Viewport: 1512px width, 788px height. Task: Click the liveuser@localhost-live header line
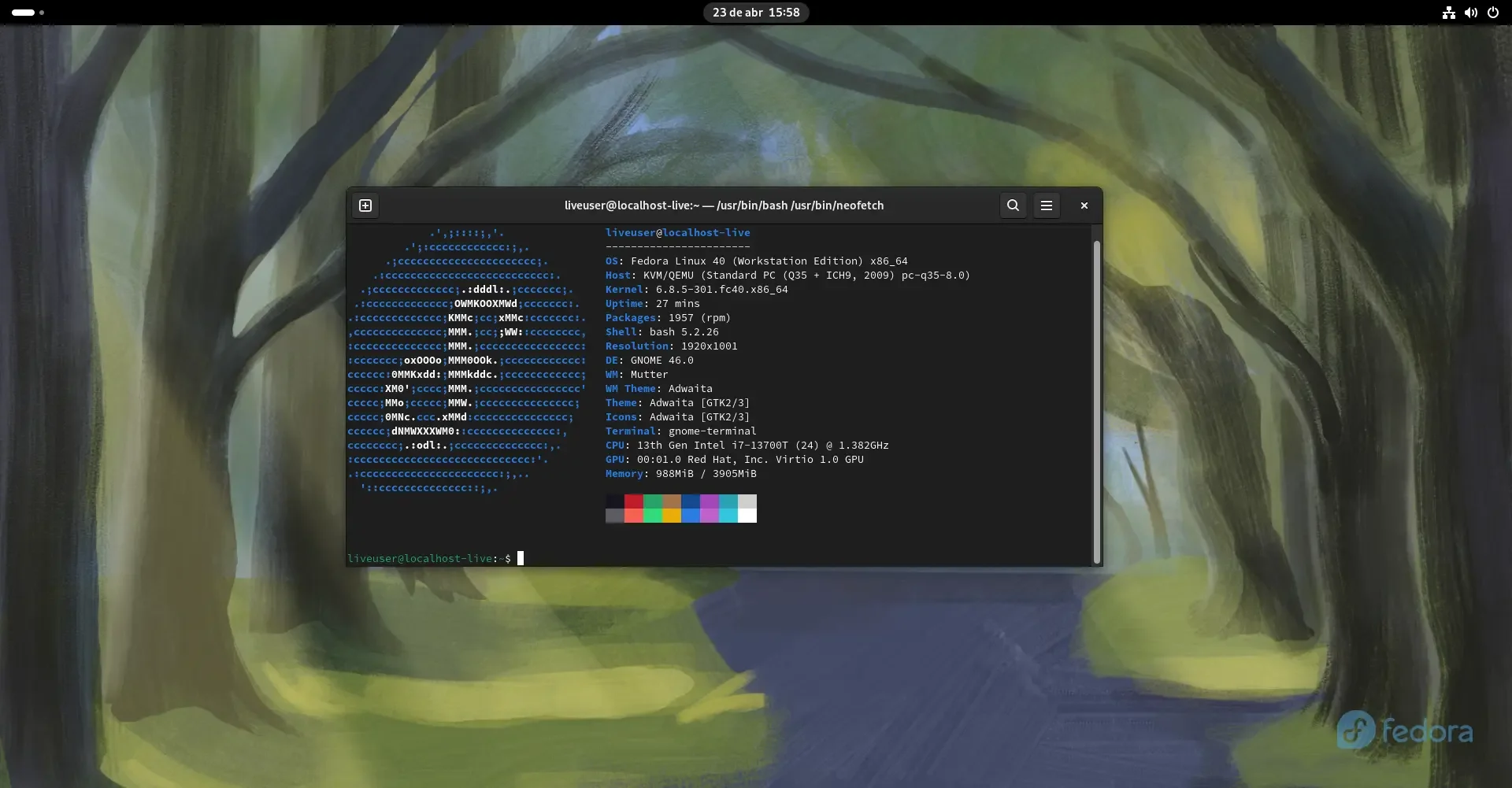pyautogui.click(x=677, y=233)
